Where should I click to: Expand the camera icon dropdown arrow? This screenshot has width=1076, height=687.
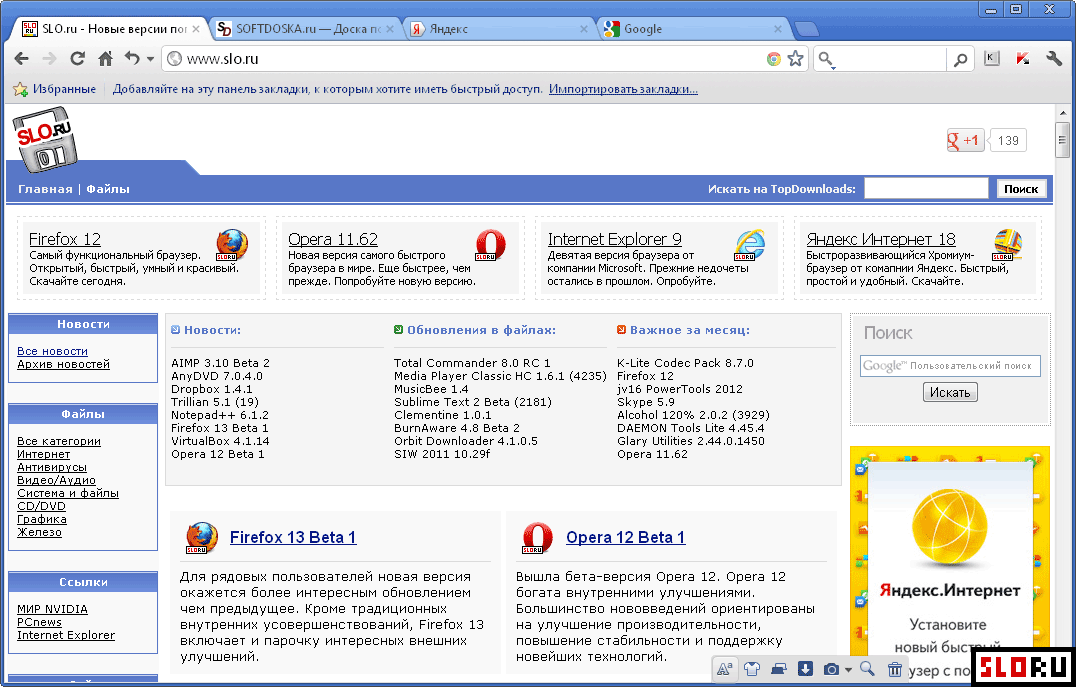pos(848,670)
